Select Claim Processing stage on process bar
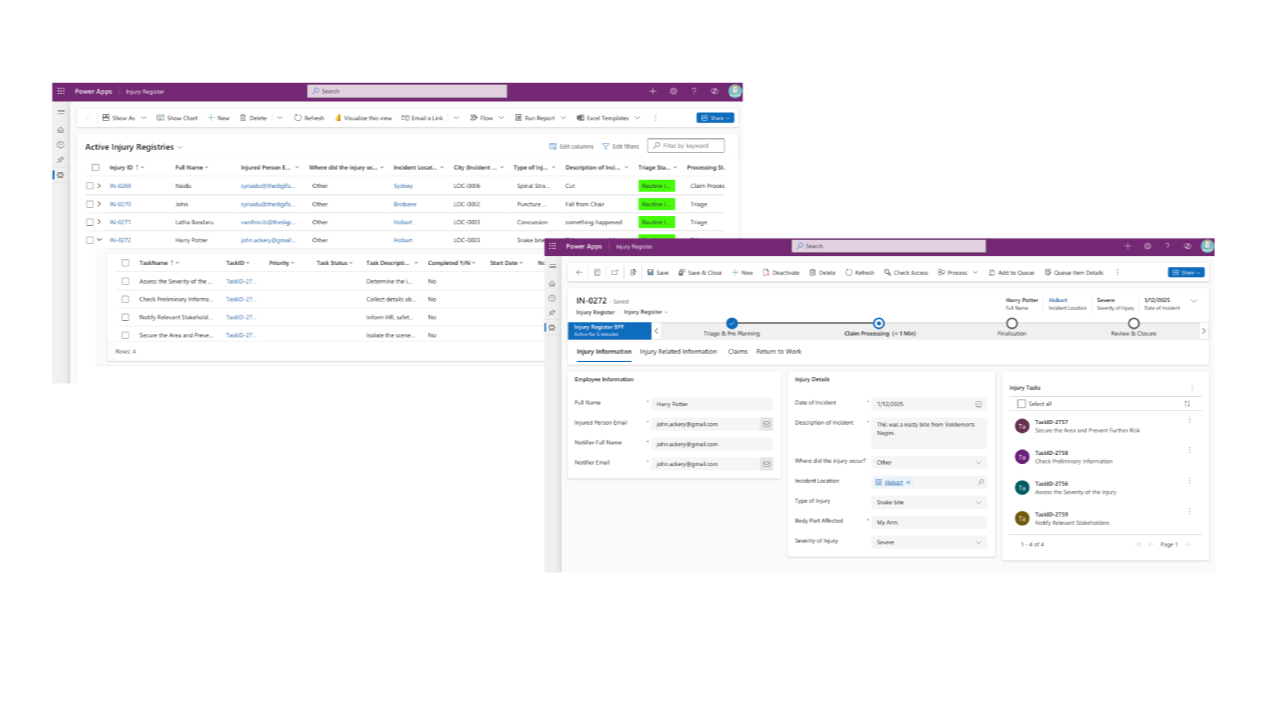 pyautogui.click(x=879, y=324)
